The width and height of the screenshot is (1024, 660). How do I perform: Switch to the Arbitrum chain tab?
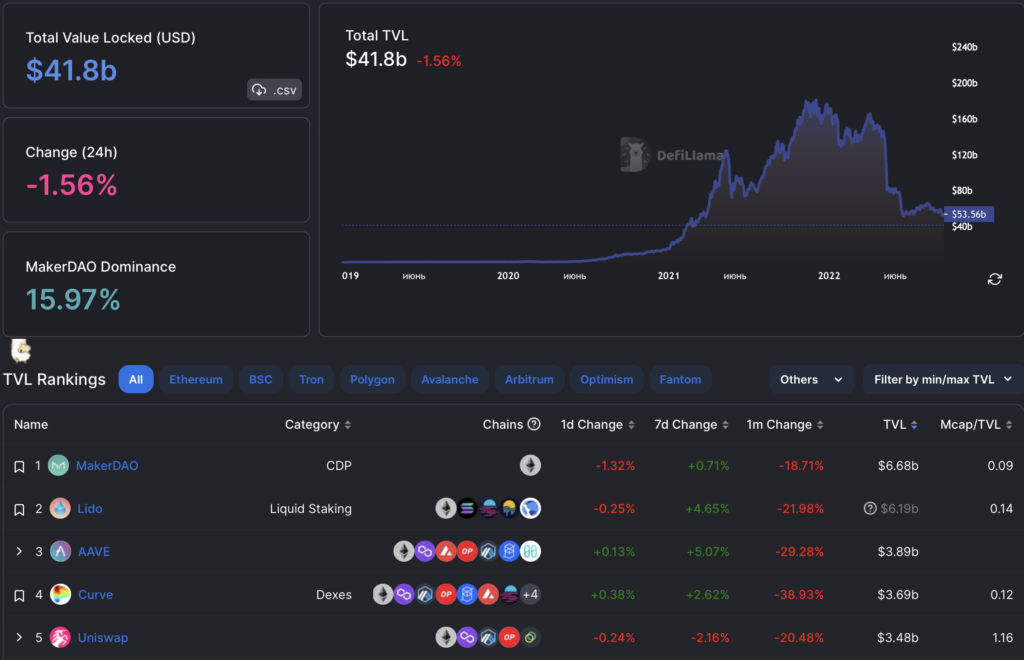click(529, 380)
